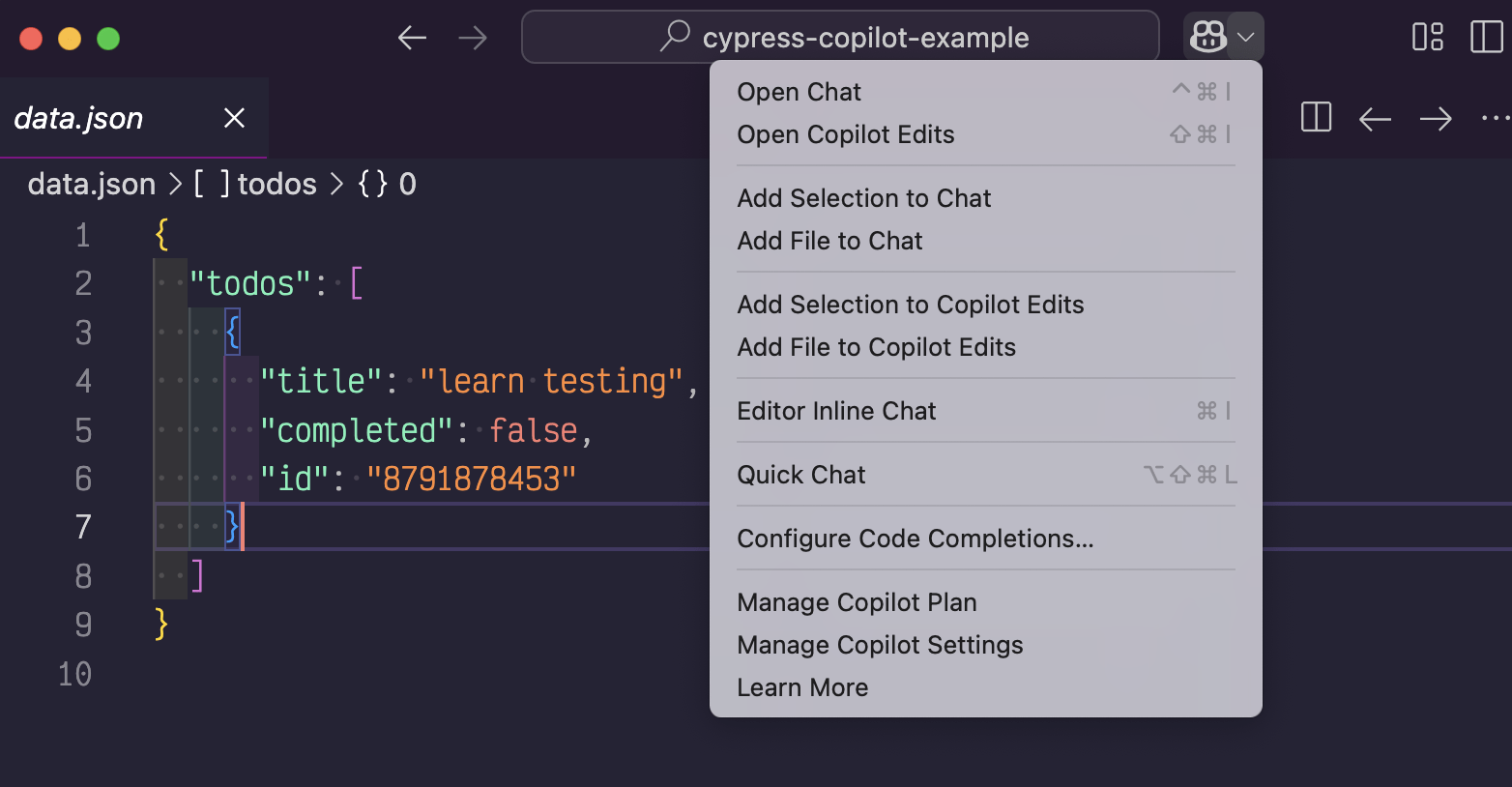The width and height of the screenshot is (1512, 787).
Task: Toggle the Copilot dropdown chevron
Action: pyautogui.click(x=1246, y=38)
